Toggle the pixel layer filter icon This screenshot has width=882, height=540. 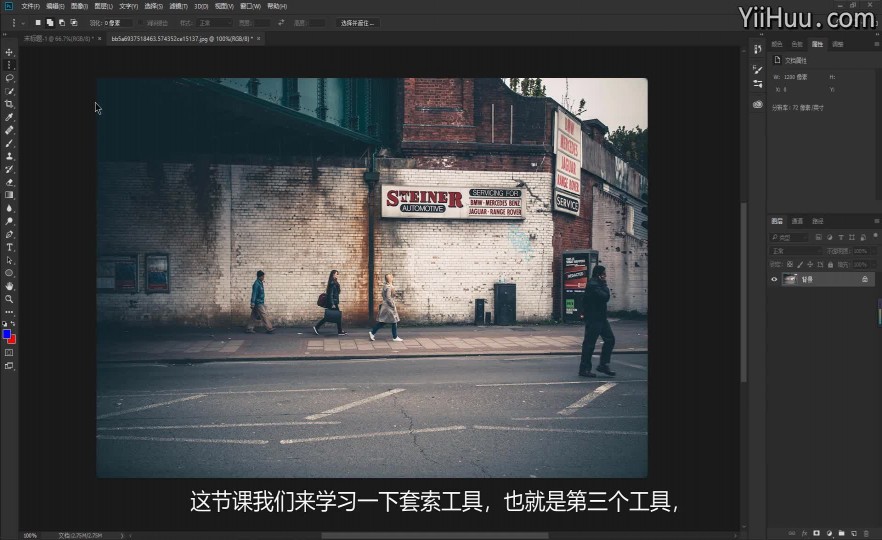coord(818,237)
